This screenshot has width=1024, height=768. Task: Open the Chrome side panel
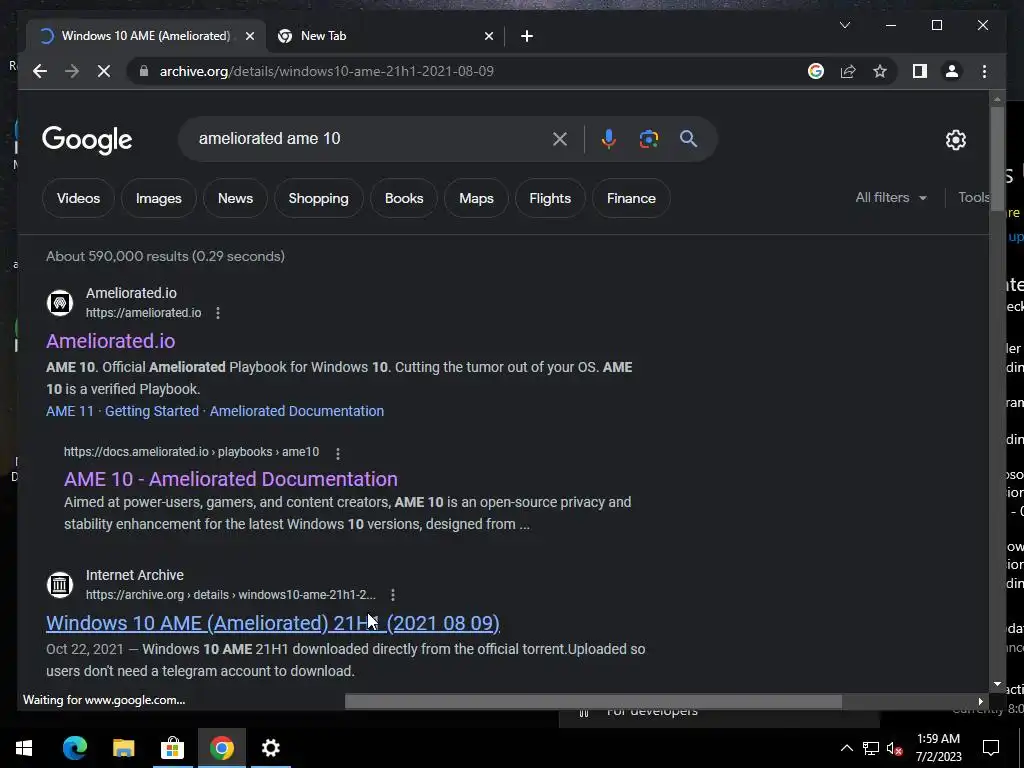(x=920, y=71)
